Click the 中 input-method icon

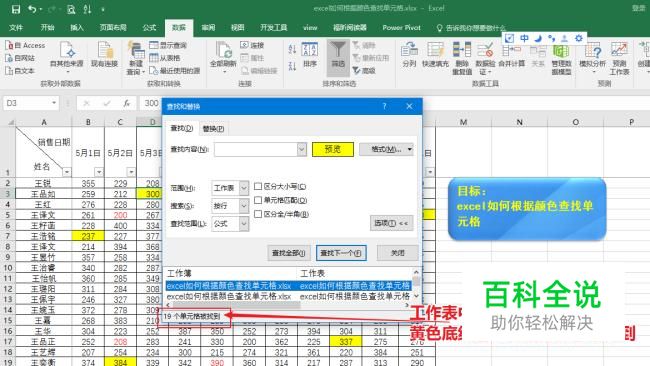click(x=524, y=38)
